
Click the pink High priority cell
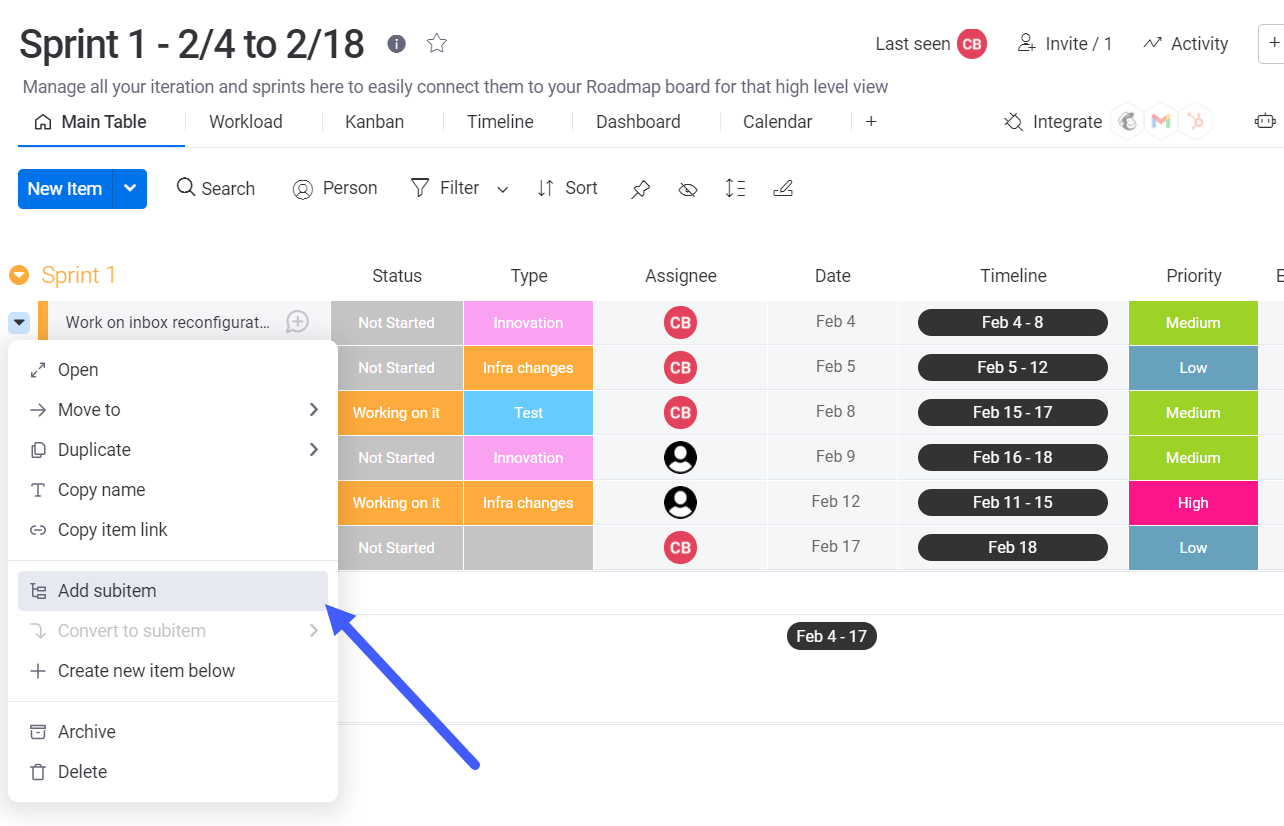pos(1193,502)
